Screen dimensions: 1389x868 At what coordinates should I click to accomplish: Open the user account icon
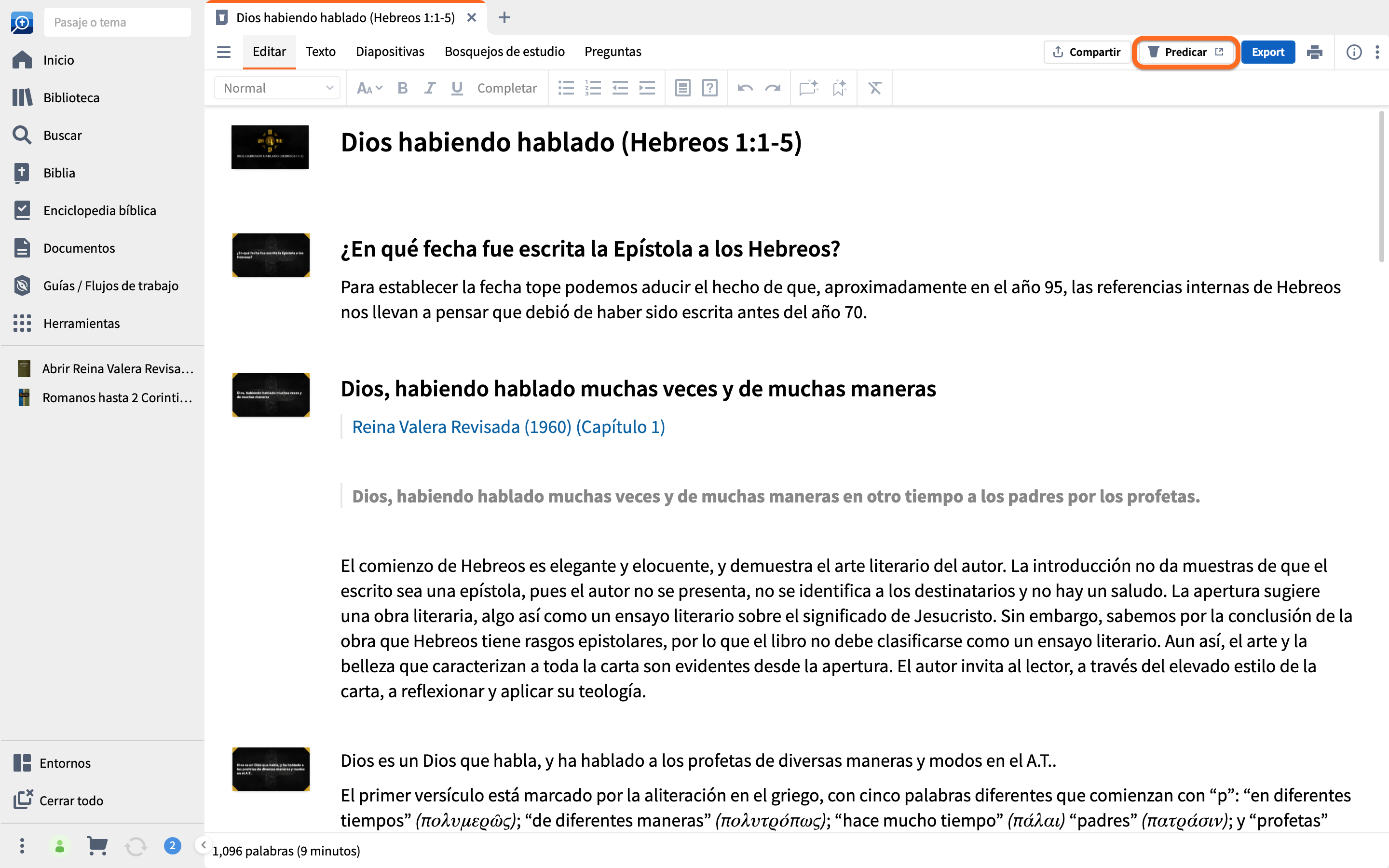click(60, 846)
